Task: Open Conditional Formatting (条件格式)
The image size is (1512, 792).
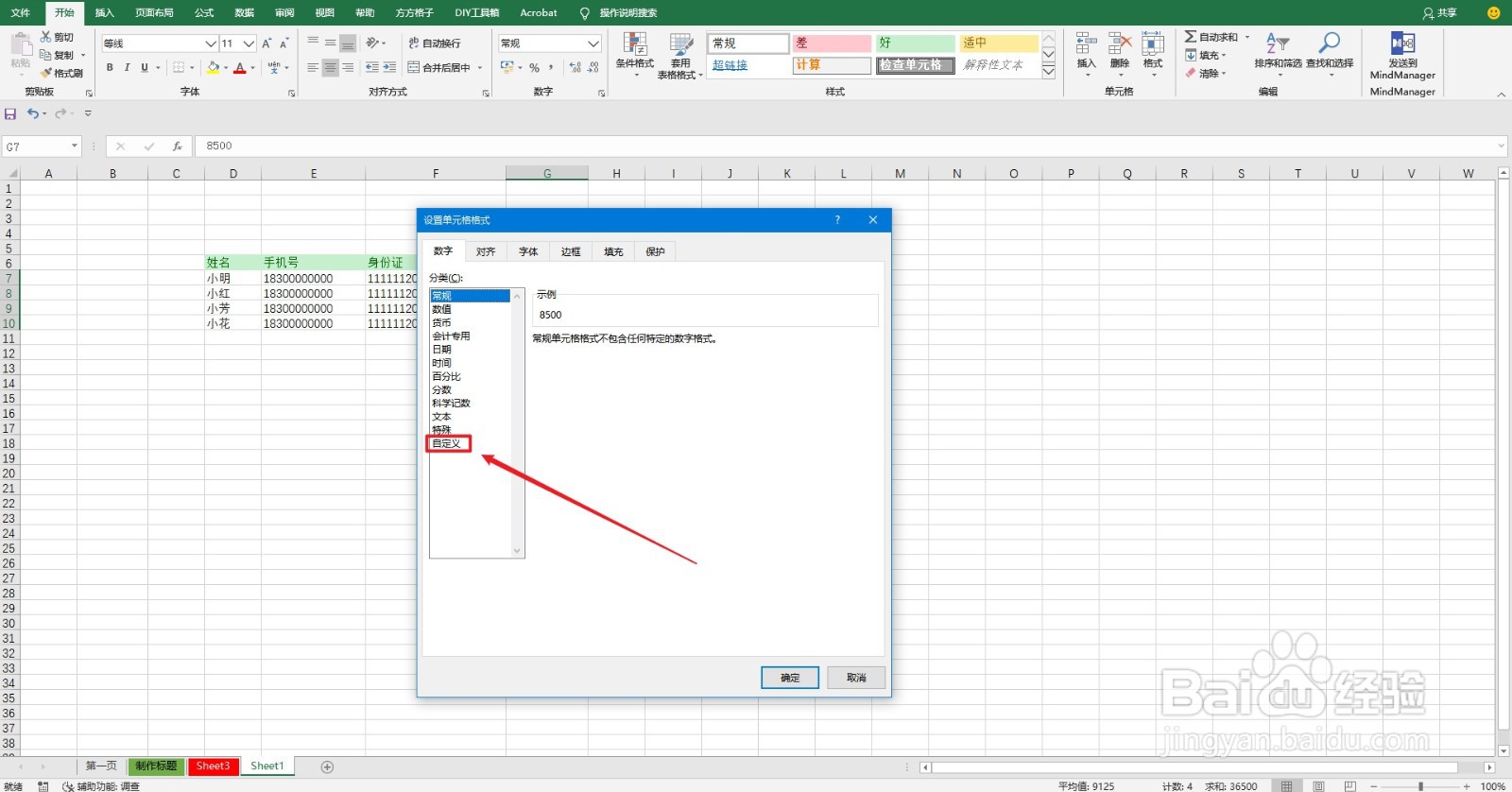Action: [635, 55]
